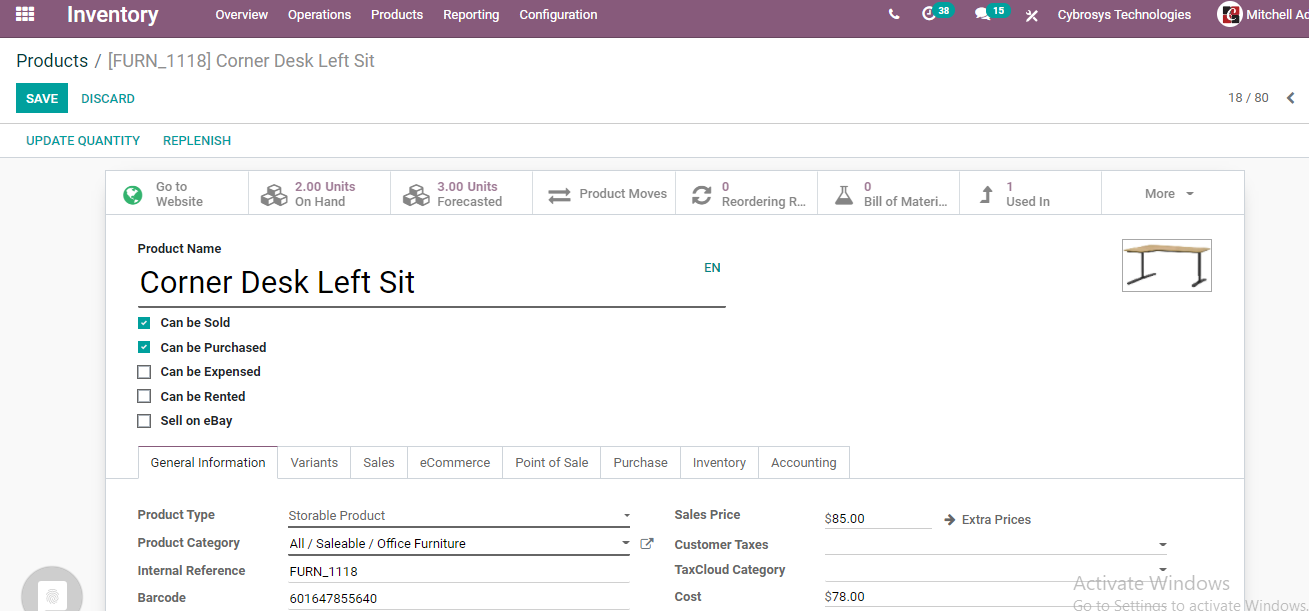
Task: Open the Overview menu
Action: coord(242,15)
